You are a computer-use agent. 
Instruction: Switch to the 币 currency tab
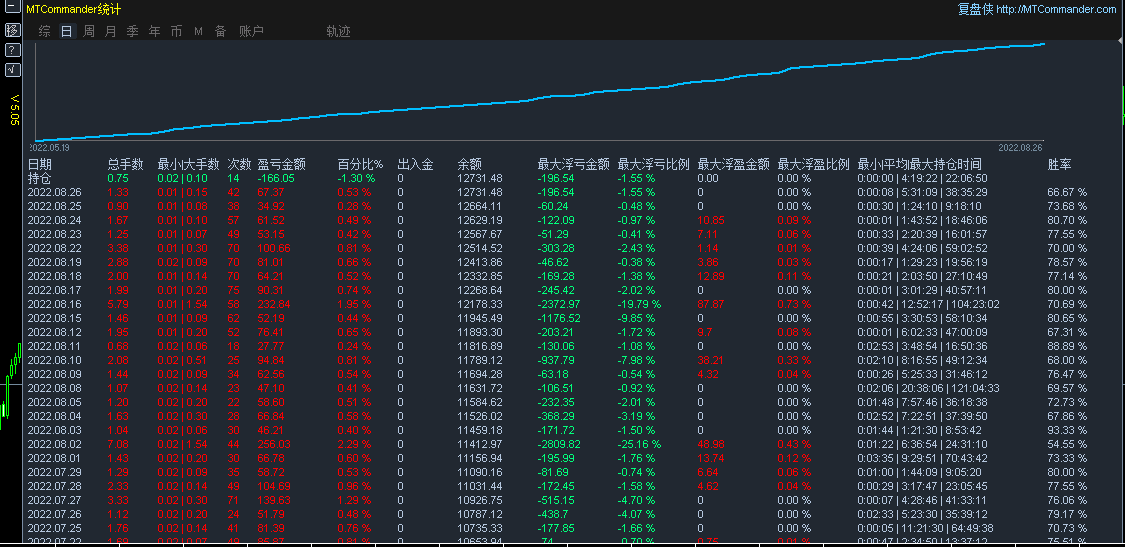(176, 31)
